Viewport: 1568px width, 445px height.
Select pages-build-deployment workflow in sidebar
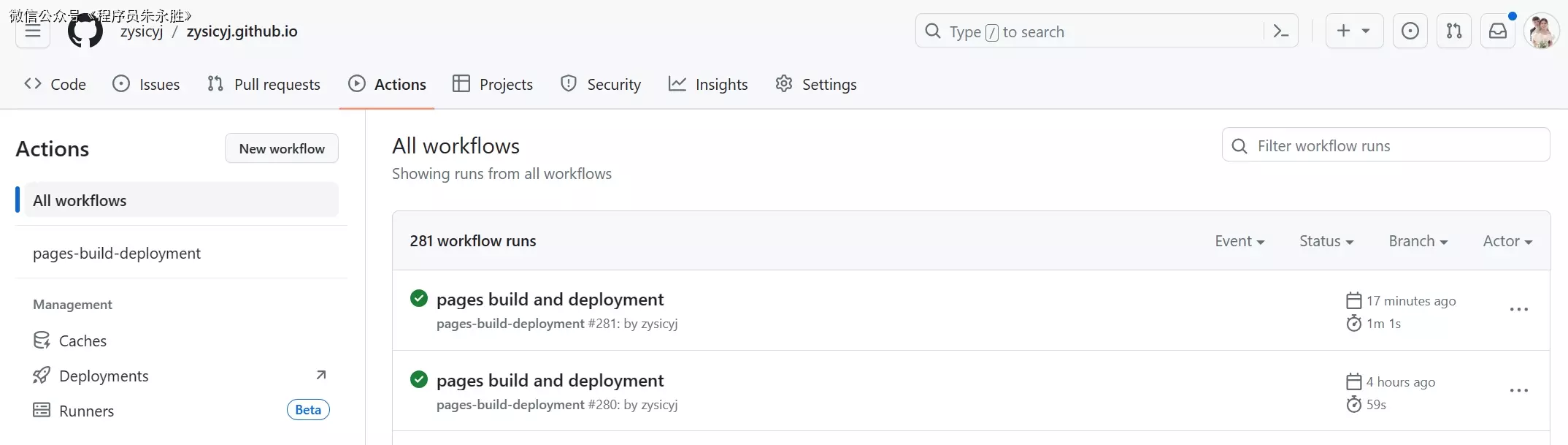pos(117,254)
